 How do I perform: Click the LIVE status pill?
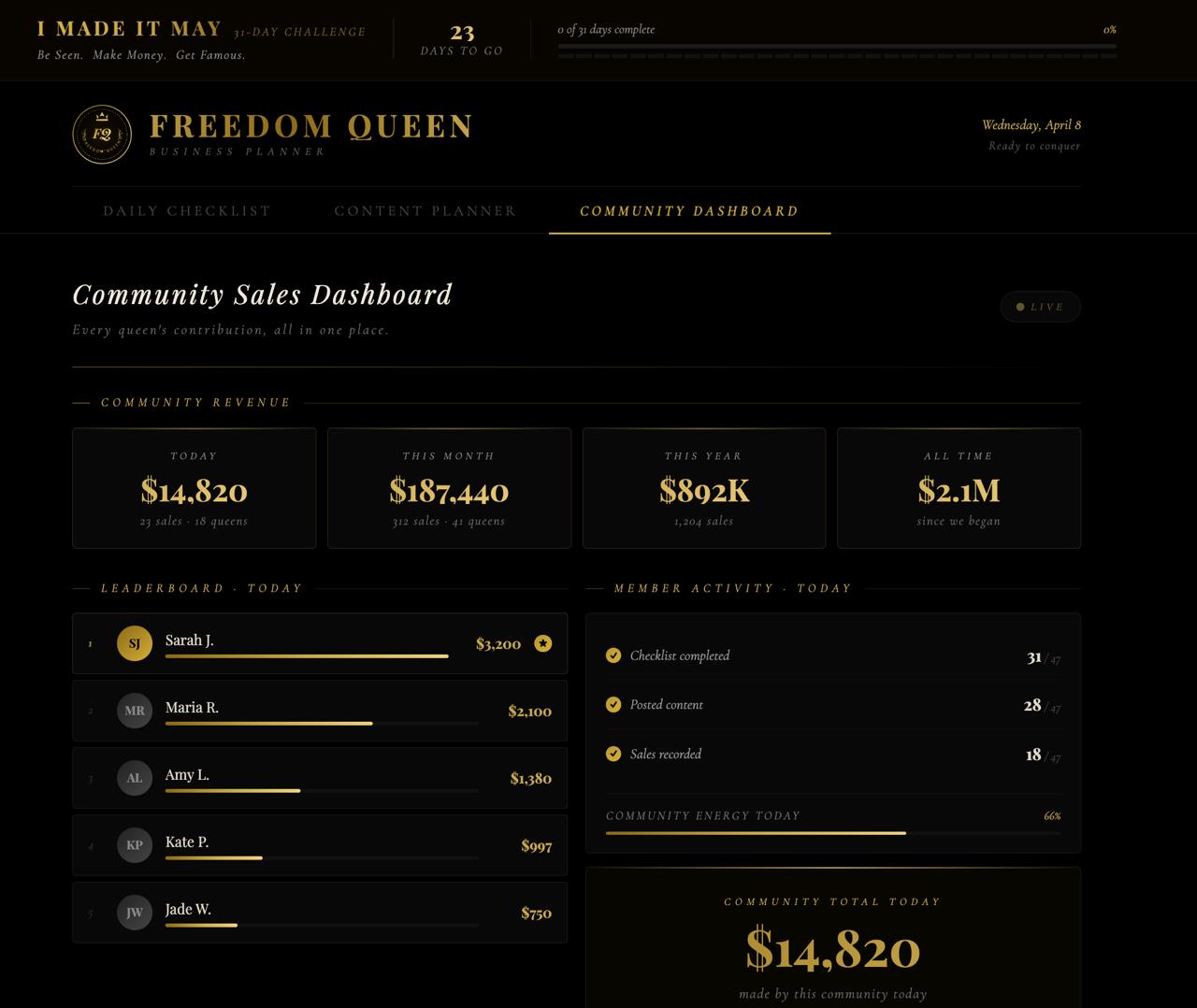pyautogui.click(x=1041, y=307)
